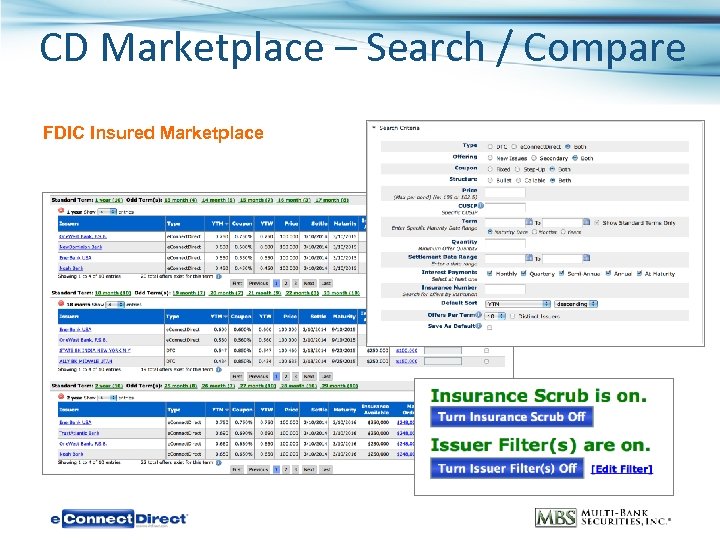The image size is (720, 540).
Task: Collapse the 1 year table red icon
Action: [61, 211]
